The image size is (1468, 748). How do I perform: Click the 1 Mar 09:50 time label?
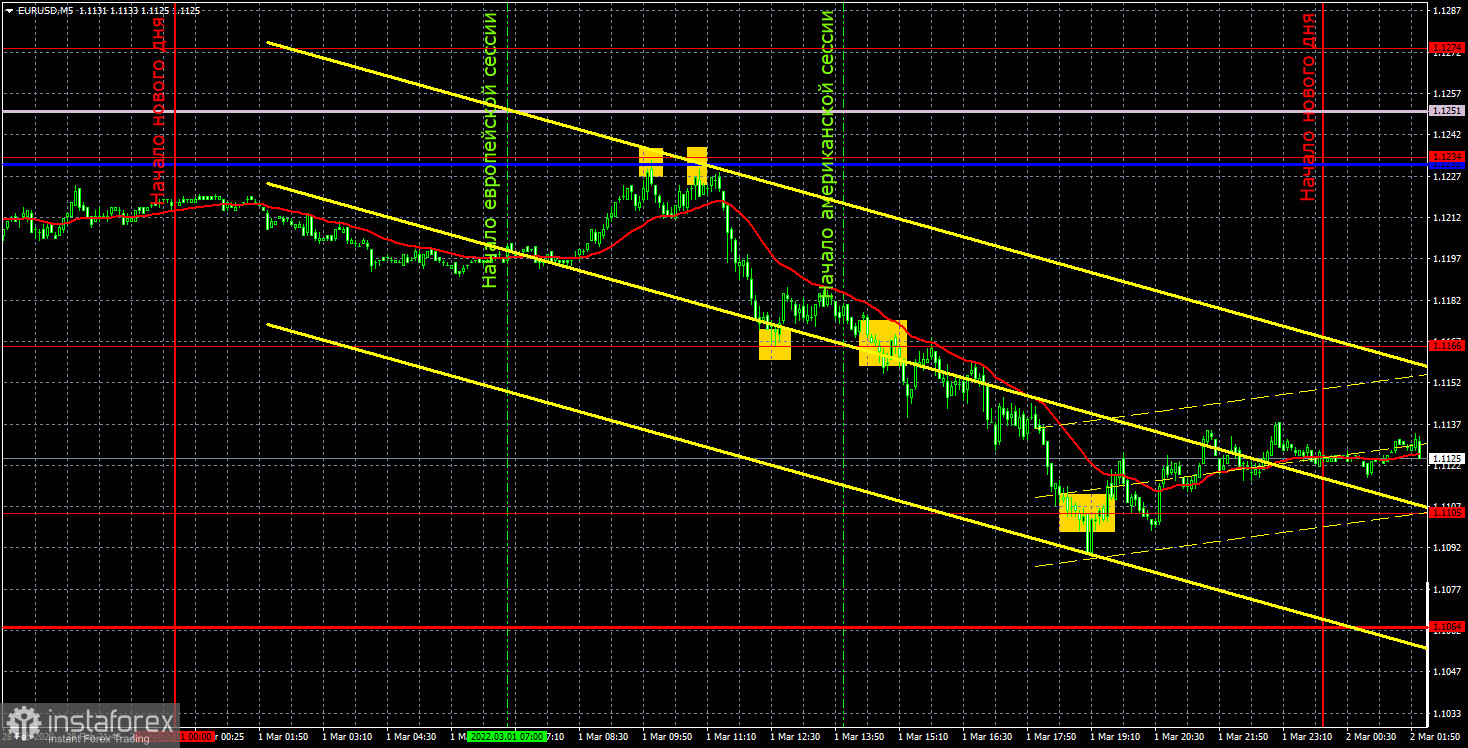click(668, 736)
